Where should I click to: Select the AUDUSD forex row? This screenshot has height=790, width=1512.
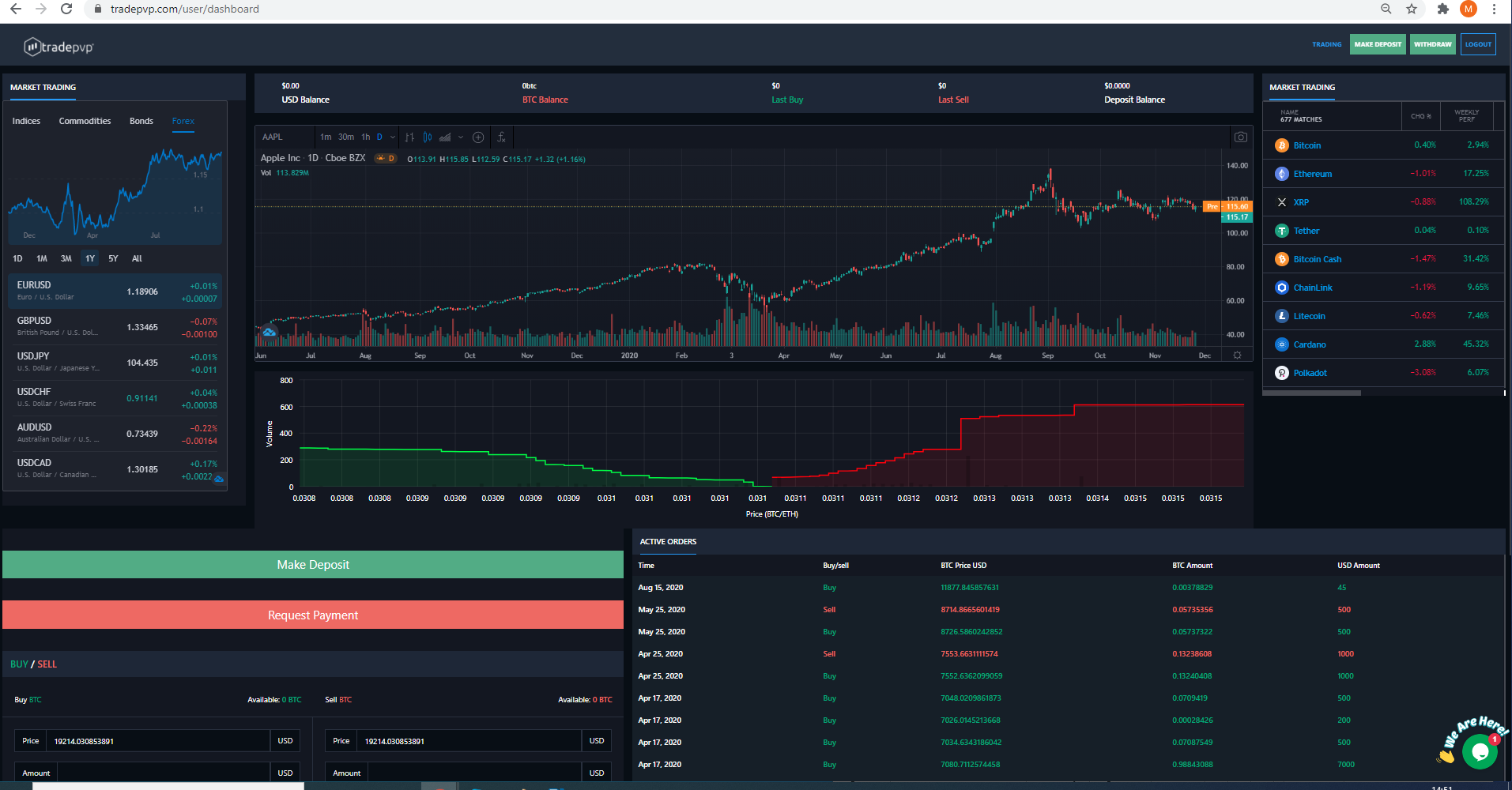pyautogui.click(x=115, y=433)
